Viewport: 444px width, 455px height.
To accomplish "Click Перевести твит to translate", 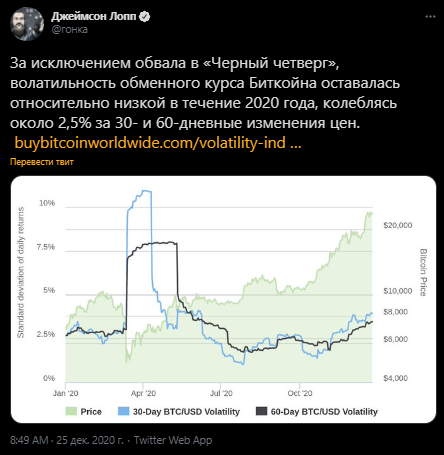I will (42, 162).
